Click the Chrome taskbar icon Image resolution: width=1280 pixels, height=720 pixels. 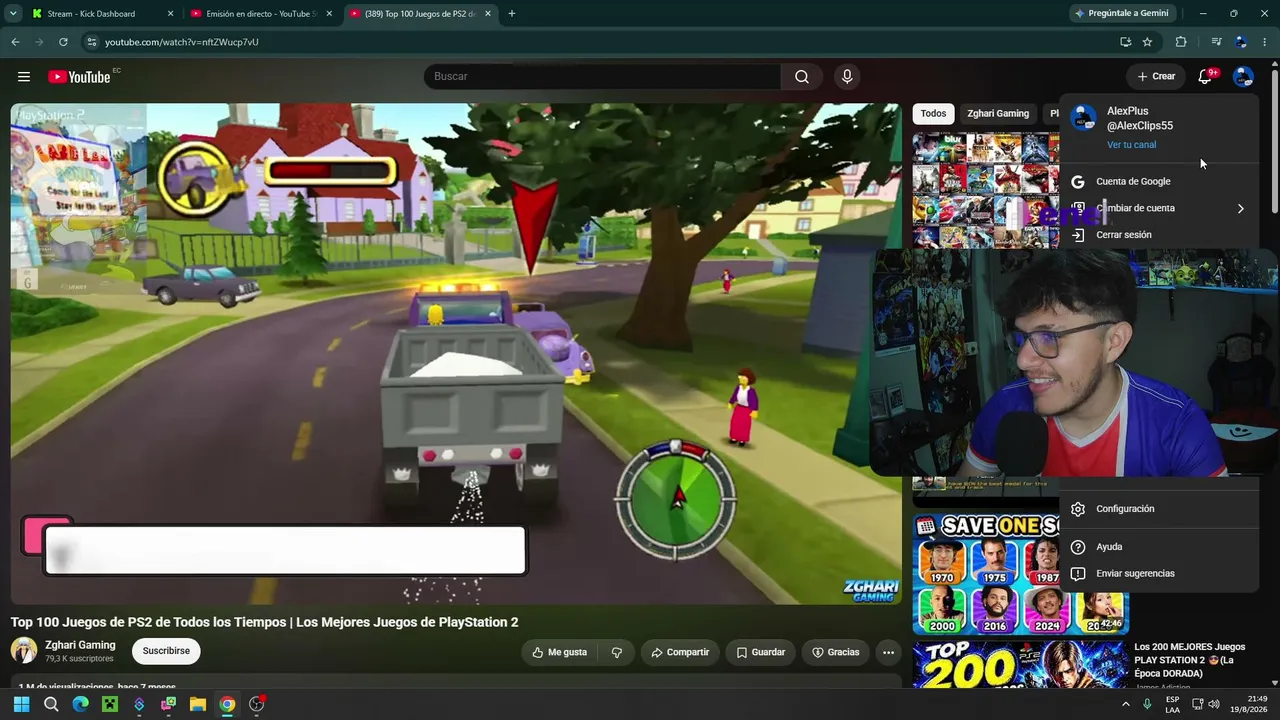pyautogui.click(x=228, y=704)
